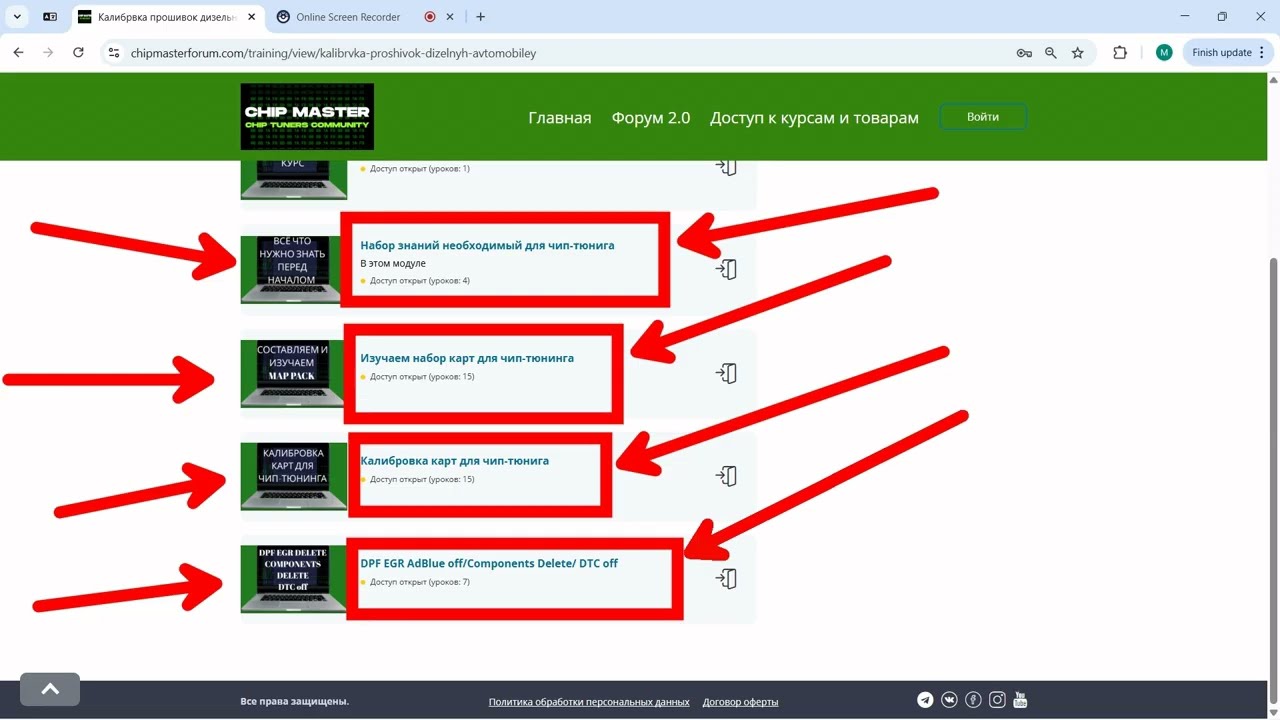This screenshot has width=1280, height=720.
Task: Click the Войти login button
Action: (x=983, y=117)
